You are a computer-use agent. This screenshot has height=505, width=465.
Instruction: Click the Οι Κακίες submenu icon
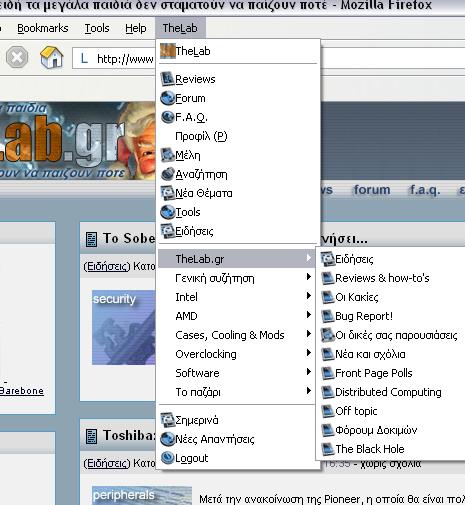[x=328, y=297]
